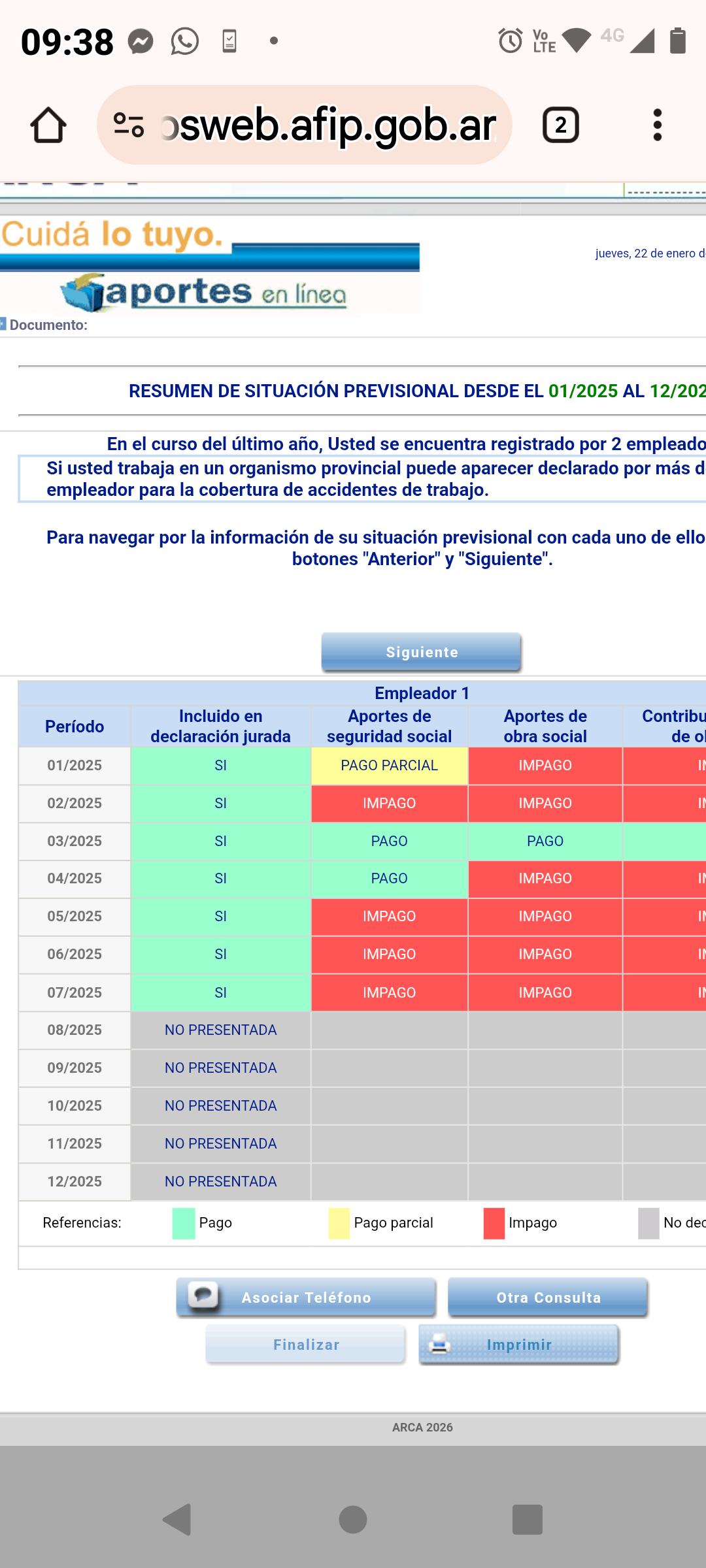This screenshot has height=1568, width=706.
Task: Open the Chrome three-dot menu
Action: (x=657, y=125)
